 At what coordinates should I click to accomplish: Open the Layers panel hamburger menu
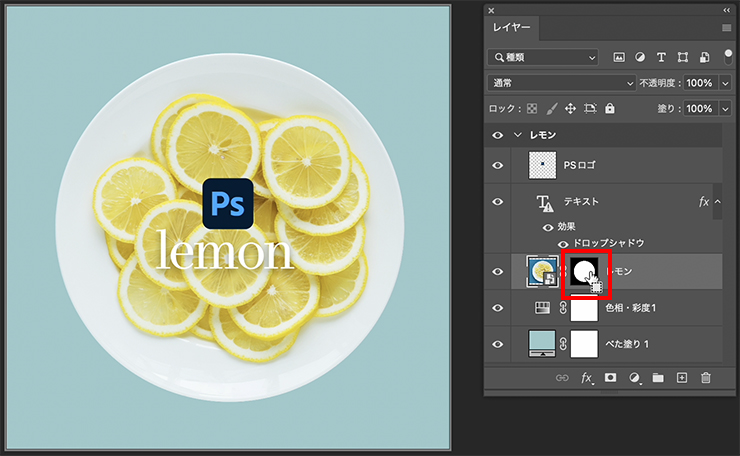tap(727, 29)
